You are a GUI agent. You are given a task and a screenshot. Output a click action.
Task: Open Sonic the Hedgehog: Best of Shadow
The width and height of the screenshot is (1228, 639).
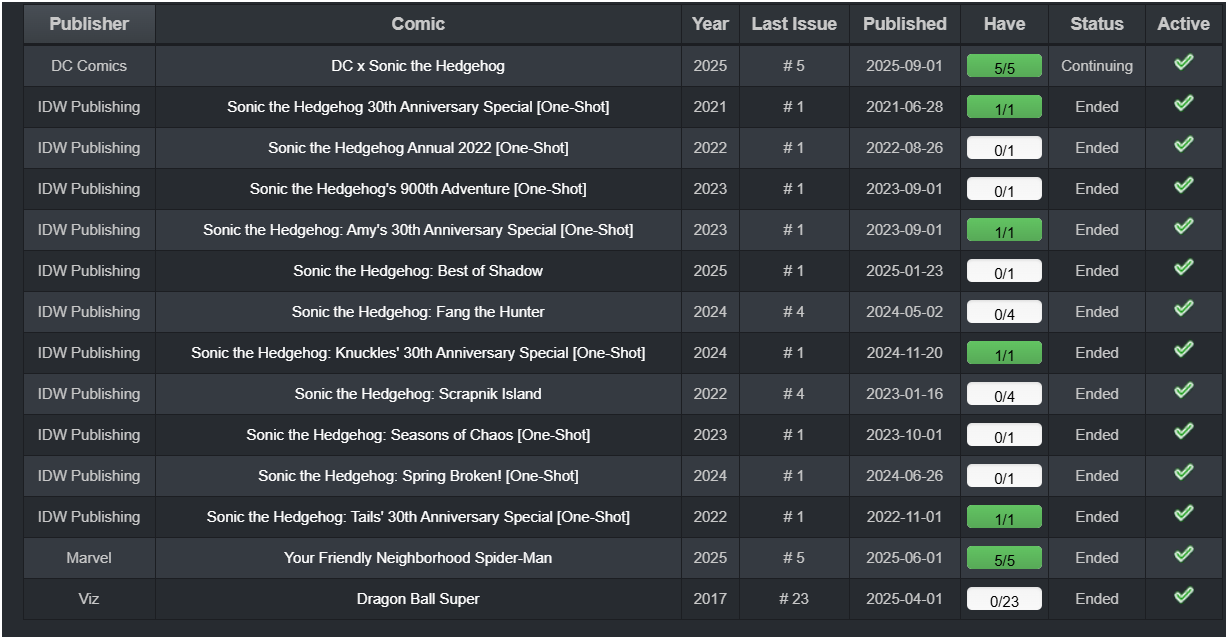(418, 271)
